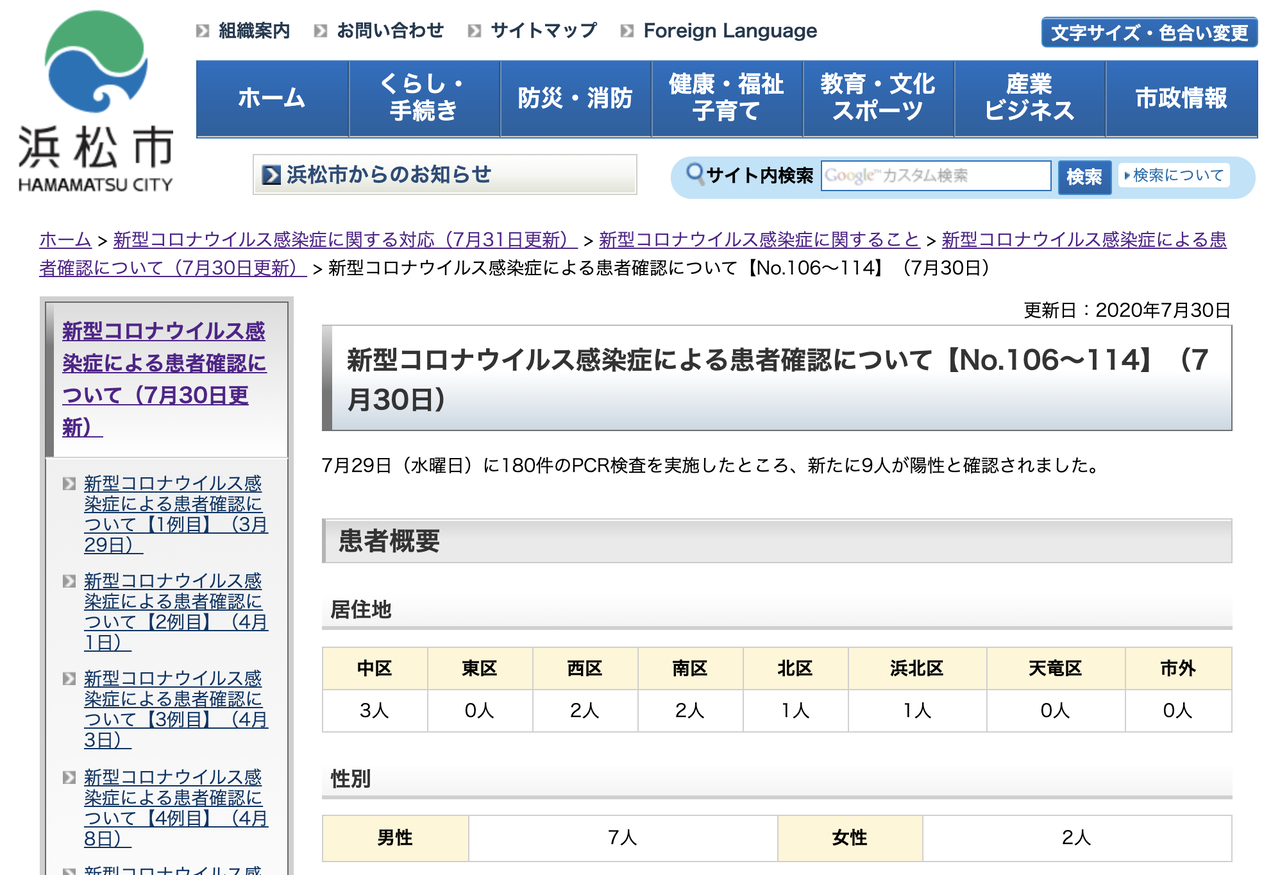The width and height of the screenshot is (1280, 875).
Task: Click the arrow bullet beside お問い合わせ
Action: (321, 31)
